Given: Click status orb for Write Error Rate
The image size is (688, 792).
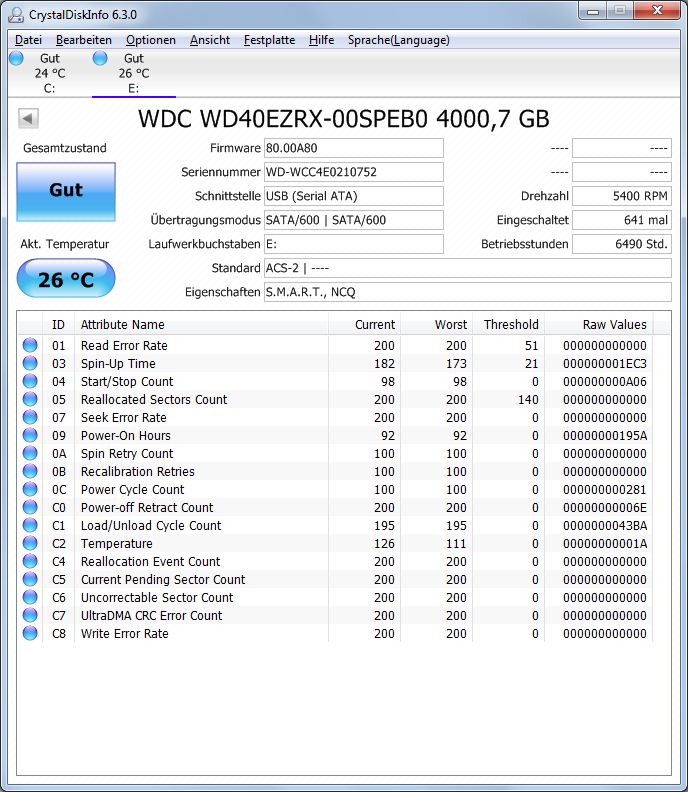Looking at the screenshot, I should [30, 633].
